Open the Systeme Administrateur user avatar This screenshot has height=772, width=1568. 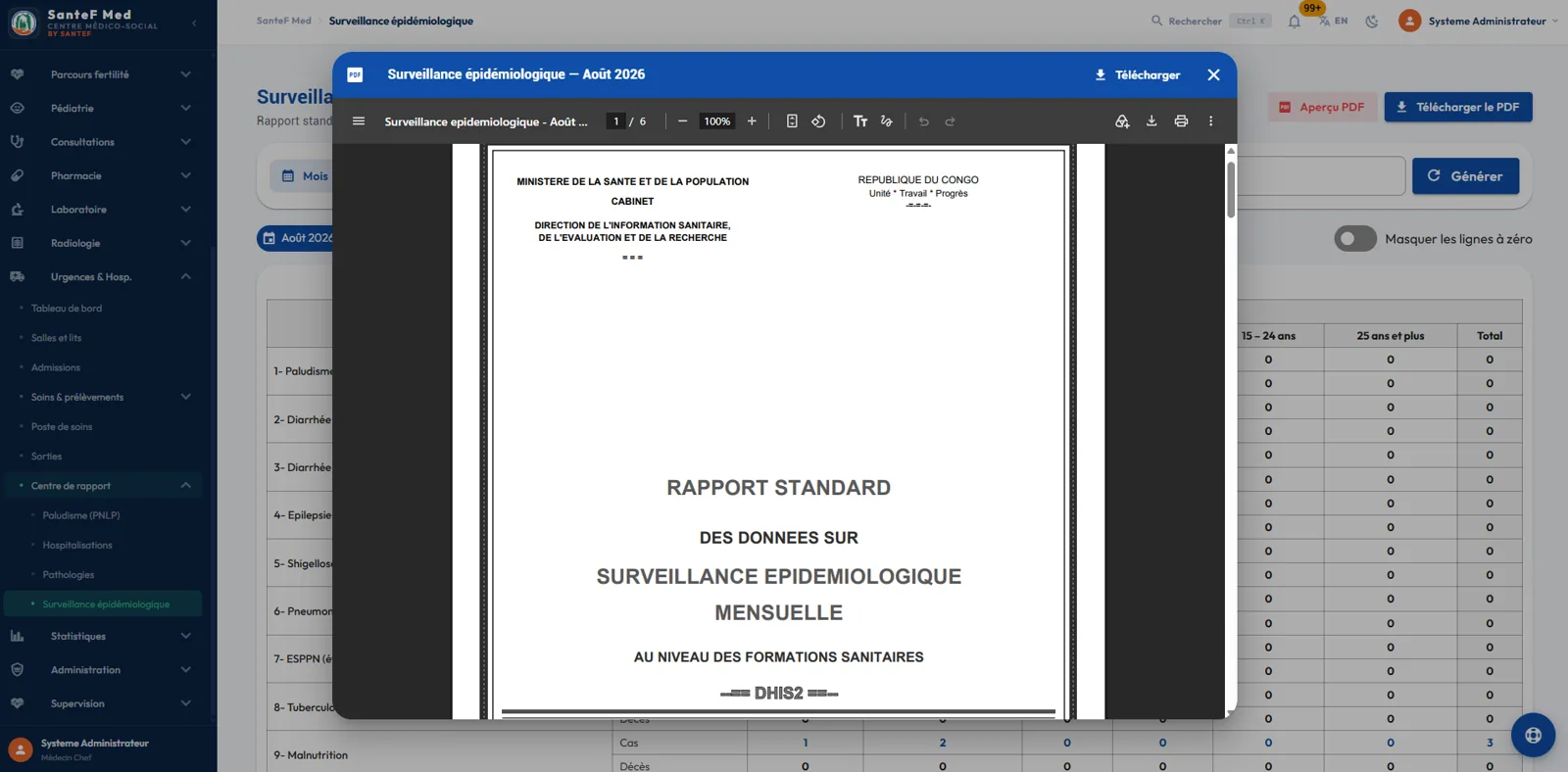click(1410, 21)
